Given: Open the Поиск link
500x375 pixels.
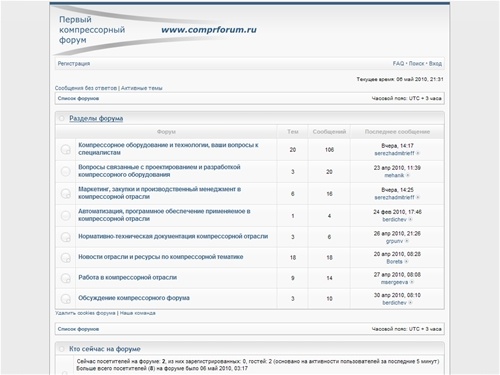Looking at the screenshot, I should coord(416,63).
